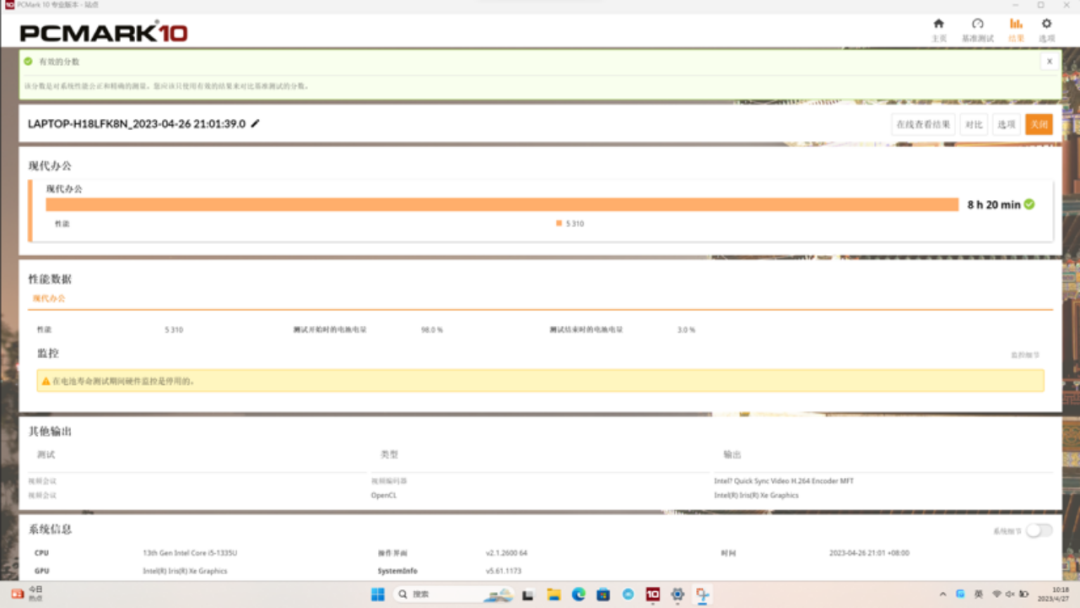Image resolution: width=1080 pixels, height=608 pixels.
Task: Open the 基准测试 benchmark gauge icon
Action: 977,29
